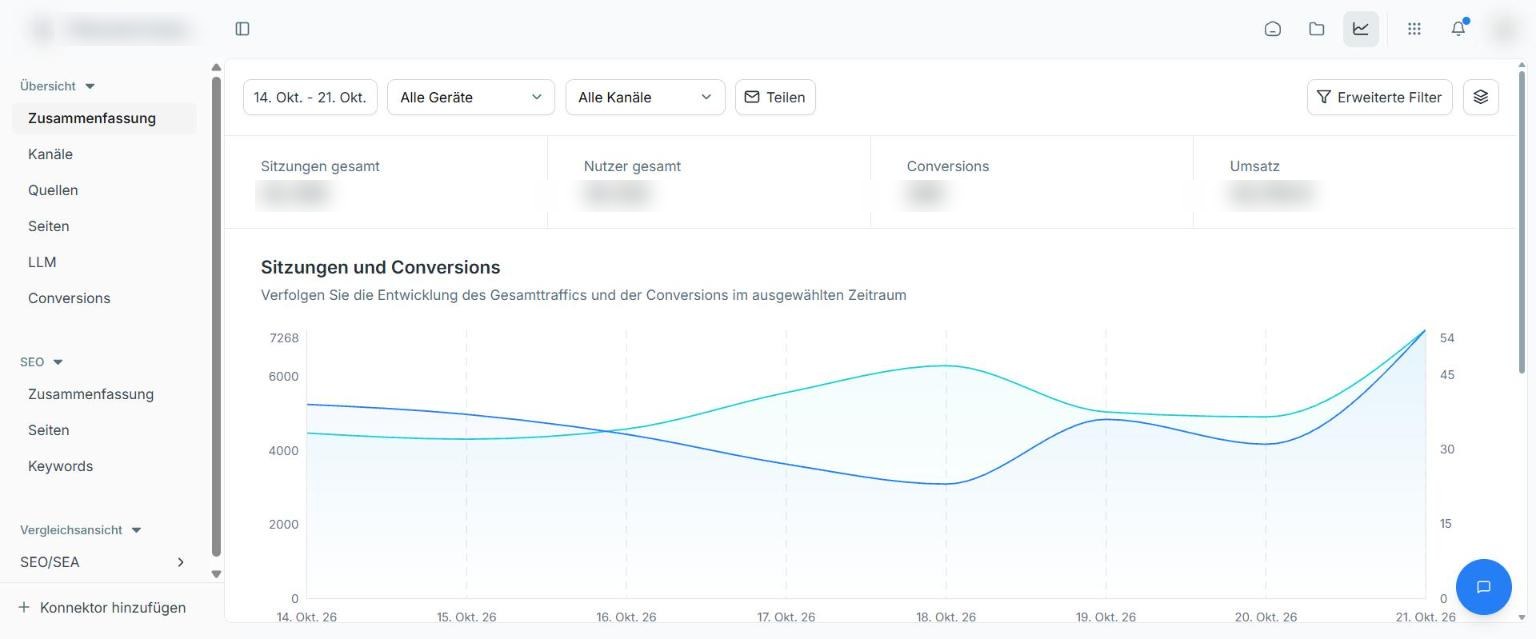Open the folder icon in top bar

coord(1317,29)
